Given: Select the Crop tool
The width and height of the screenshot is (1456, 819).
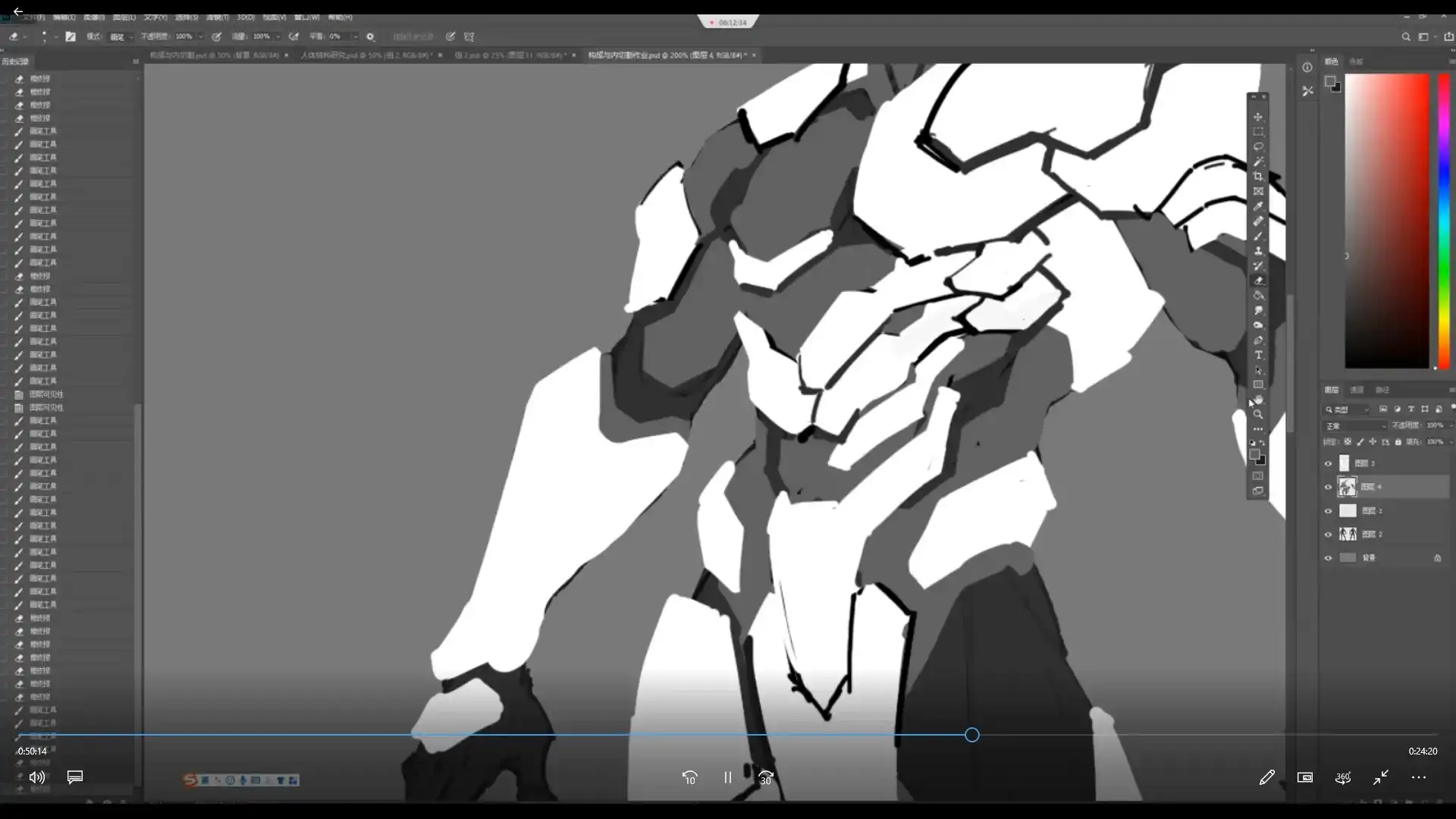Looking at the screenshot, I should pos(1258,176).
